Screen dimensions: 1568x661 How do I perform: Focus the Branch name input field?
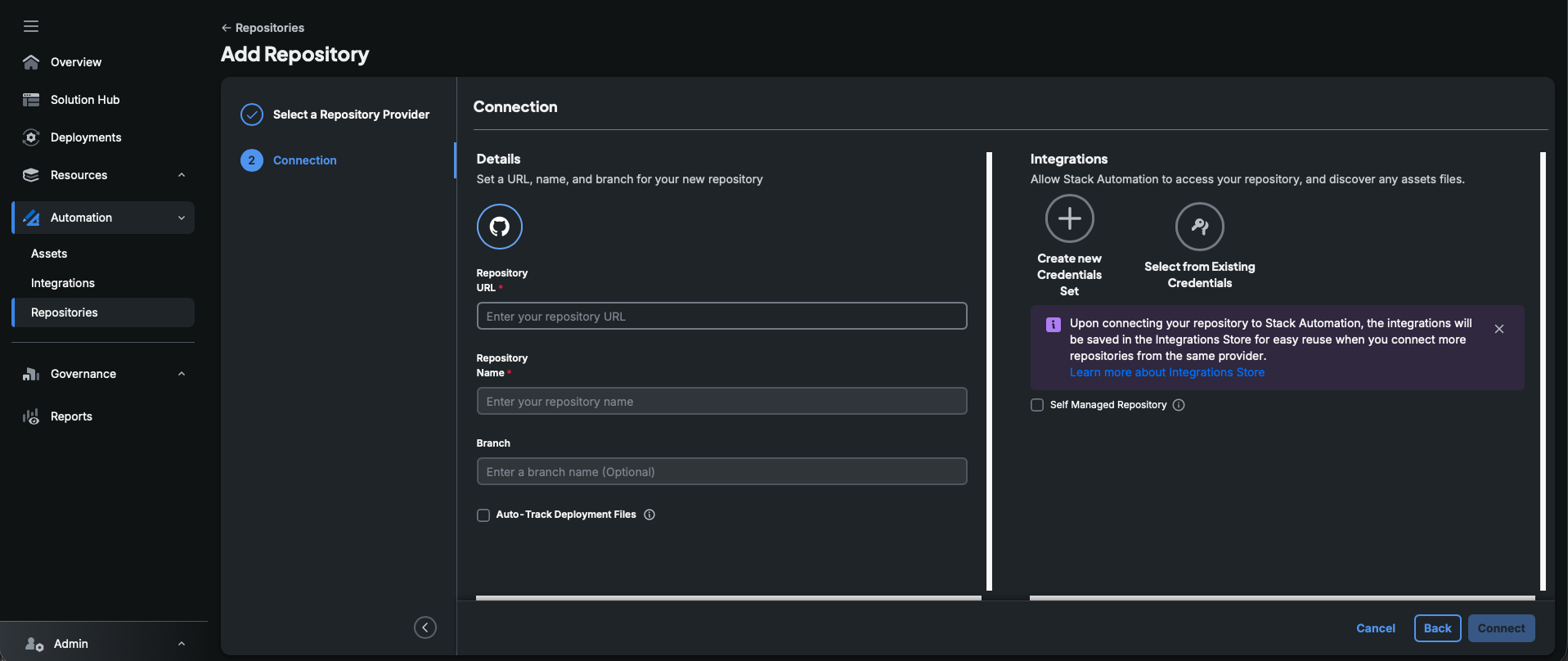[x=721, y=472]
